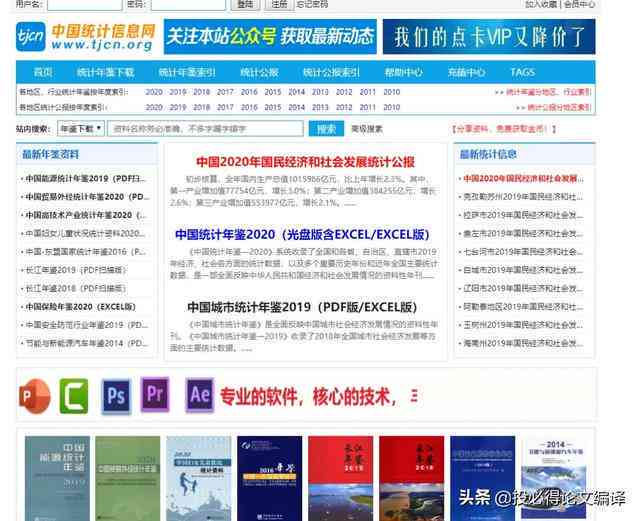Click the blue 搜索 search button
640x521 pixels.
coord(326,129)
